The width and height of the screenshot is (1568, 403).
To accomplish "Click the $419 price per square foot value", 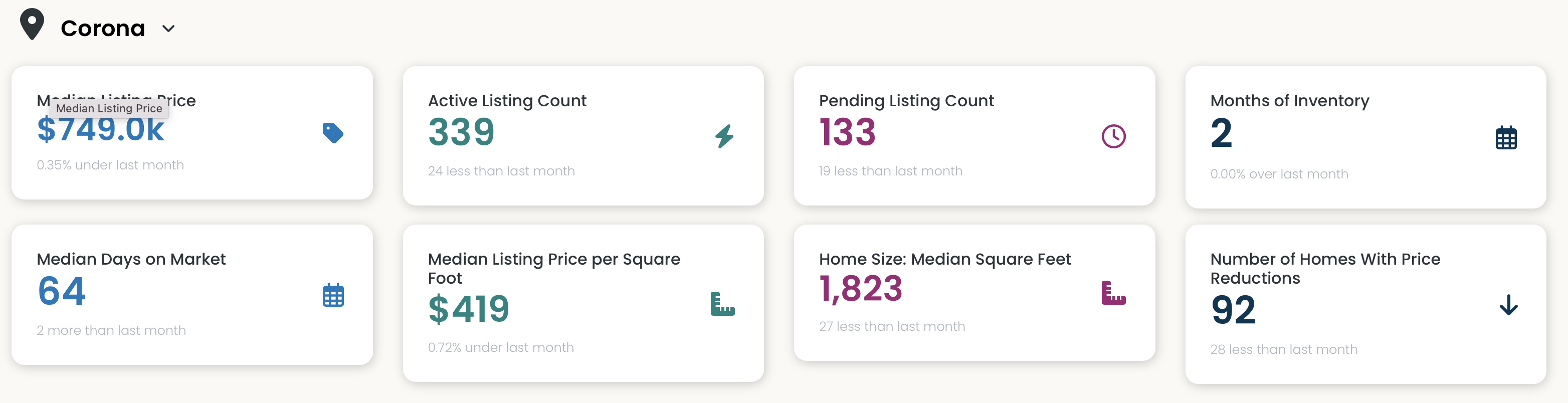I will click(468, 309).
